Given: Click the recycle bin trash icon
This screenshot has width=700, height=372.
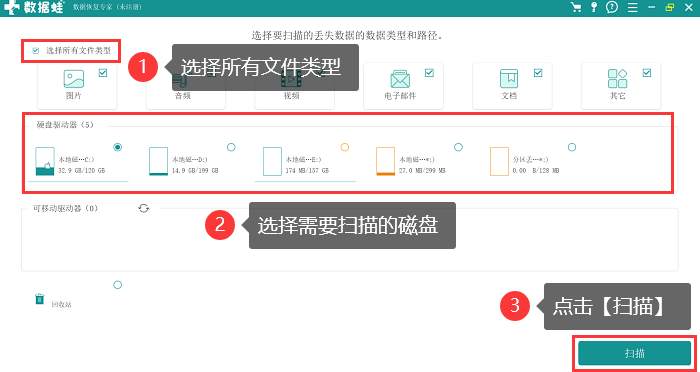Looking at the screenshot, I should pos(40,299).
